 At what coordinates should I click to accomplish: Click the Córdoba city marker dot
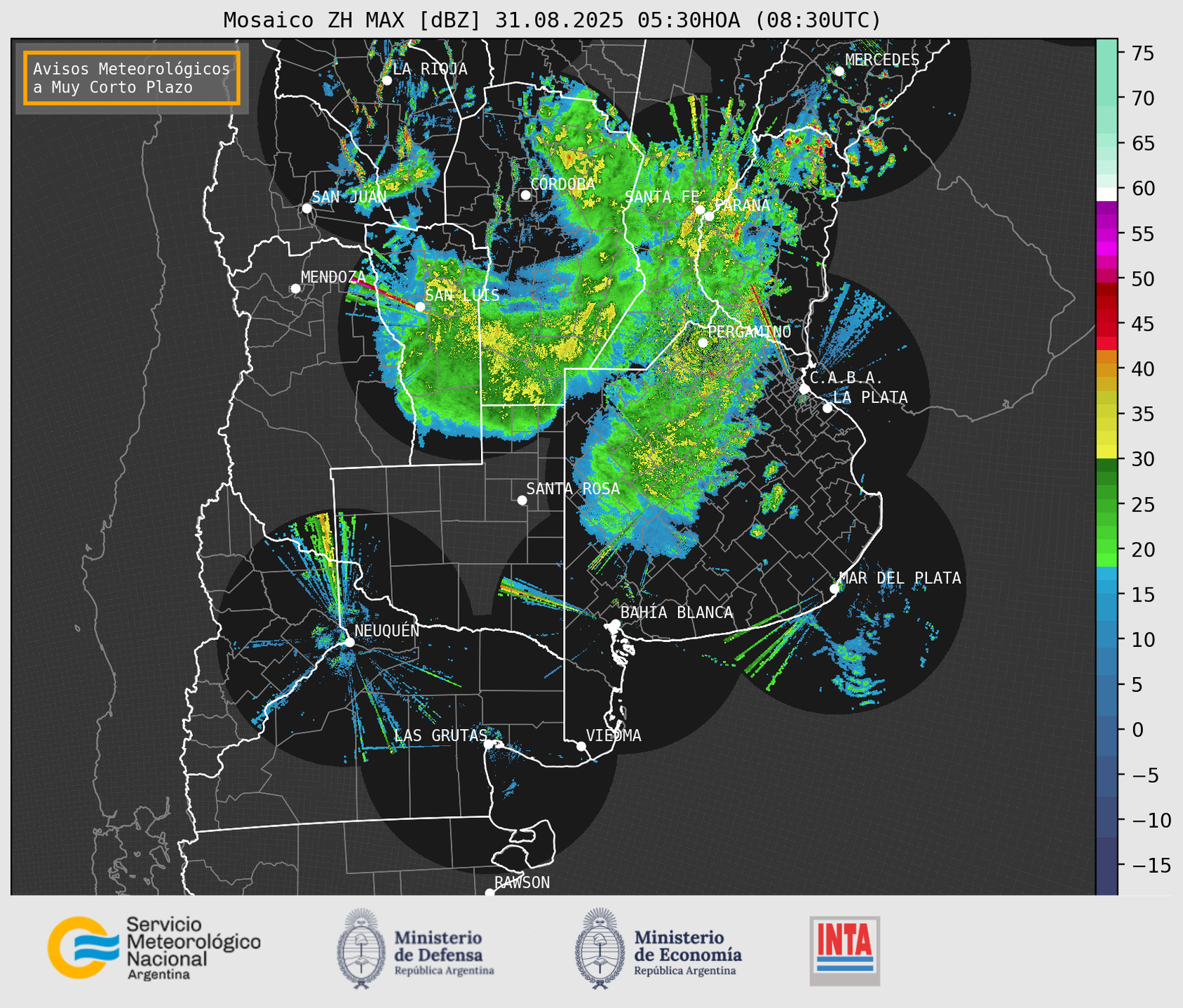coord(525,195)
